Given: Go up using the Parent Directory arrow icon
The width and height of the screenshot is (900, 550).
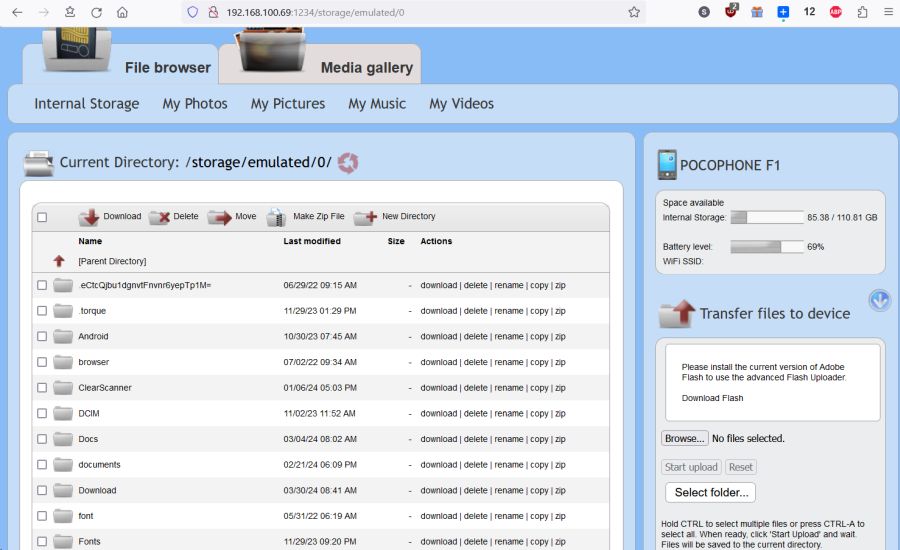Looking at the screenshot, I should point(59,261).
